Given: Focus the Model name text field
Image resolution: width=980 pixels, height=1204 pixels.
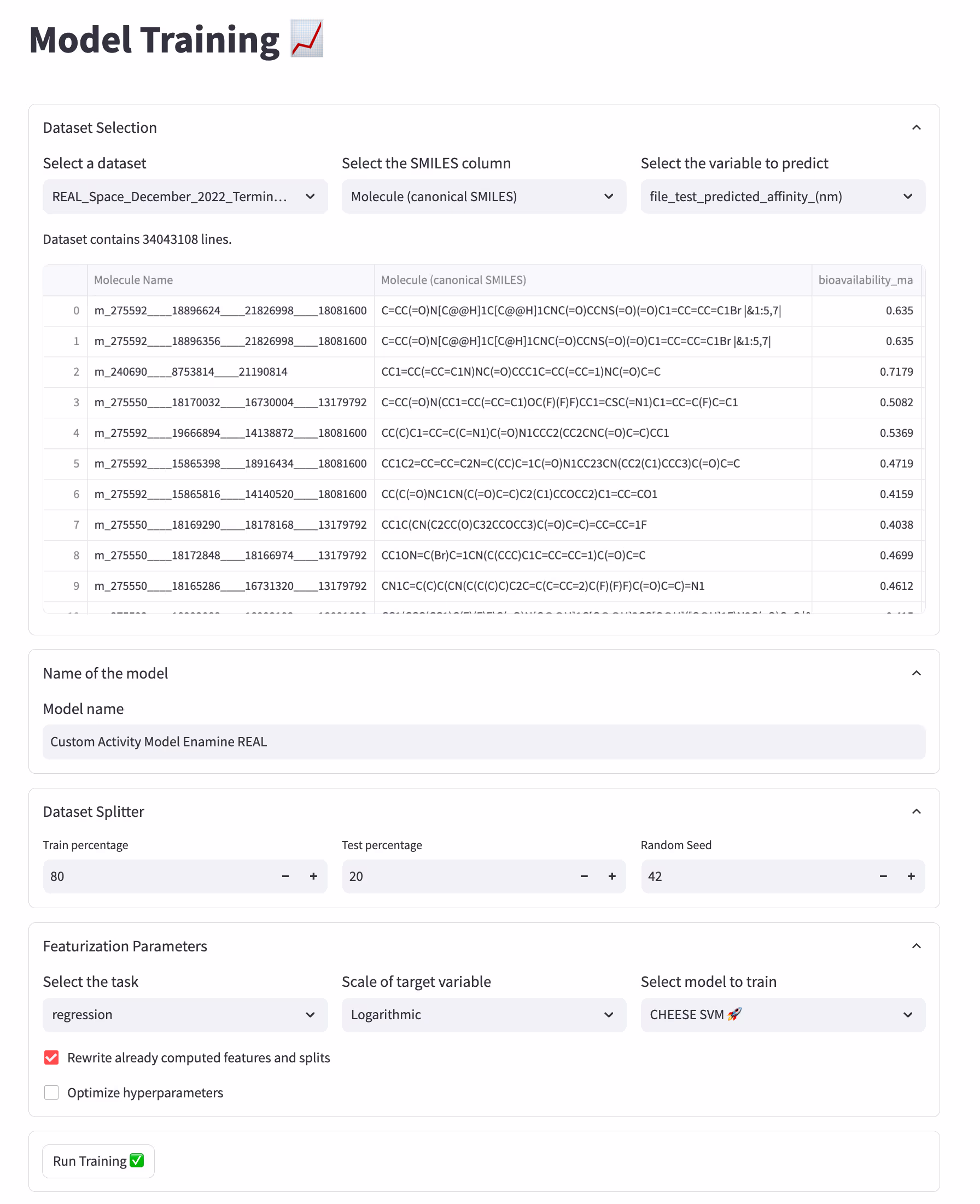Looking at the screenshot, I should (484, 742).
